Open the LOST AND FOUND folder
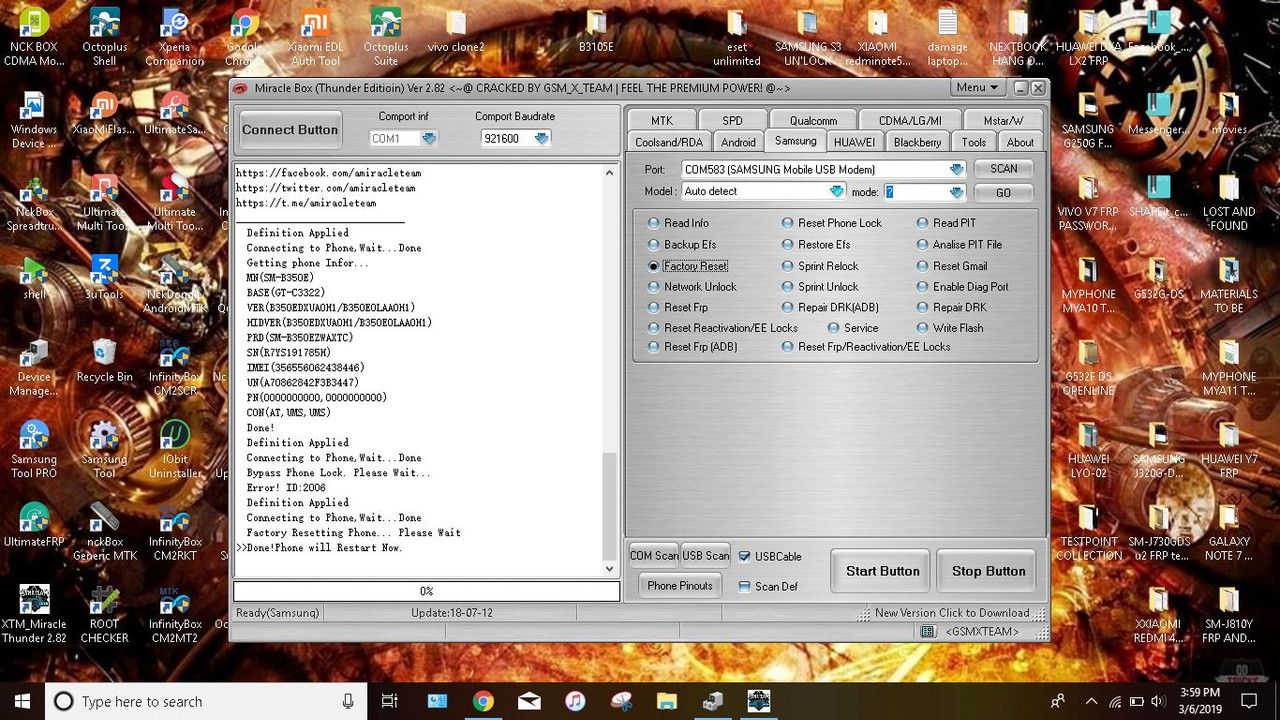Viewport: 1280px width, 720px height. 1229,203
